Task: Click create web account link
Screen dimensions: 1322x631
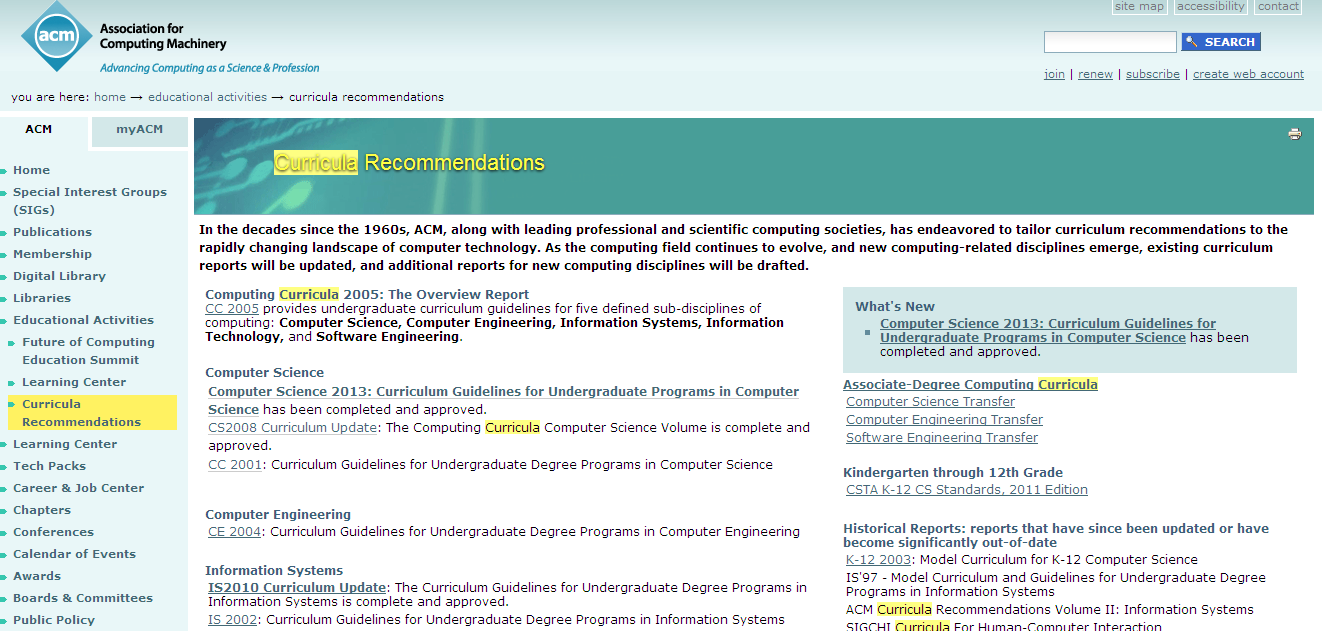Action: (1248, 74)
